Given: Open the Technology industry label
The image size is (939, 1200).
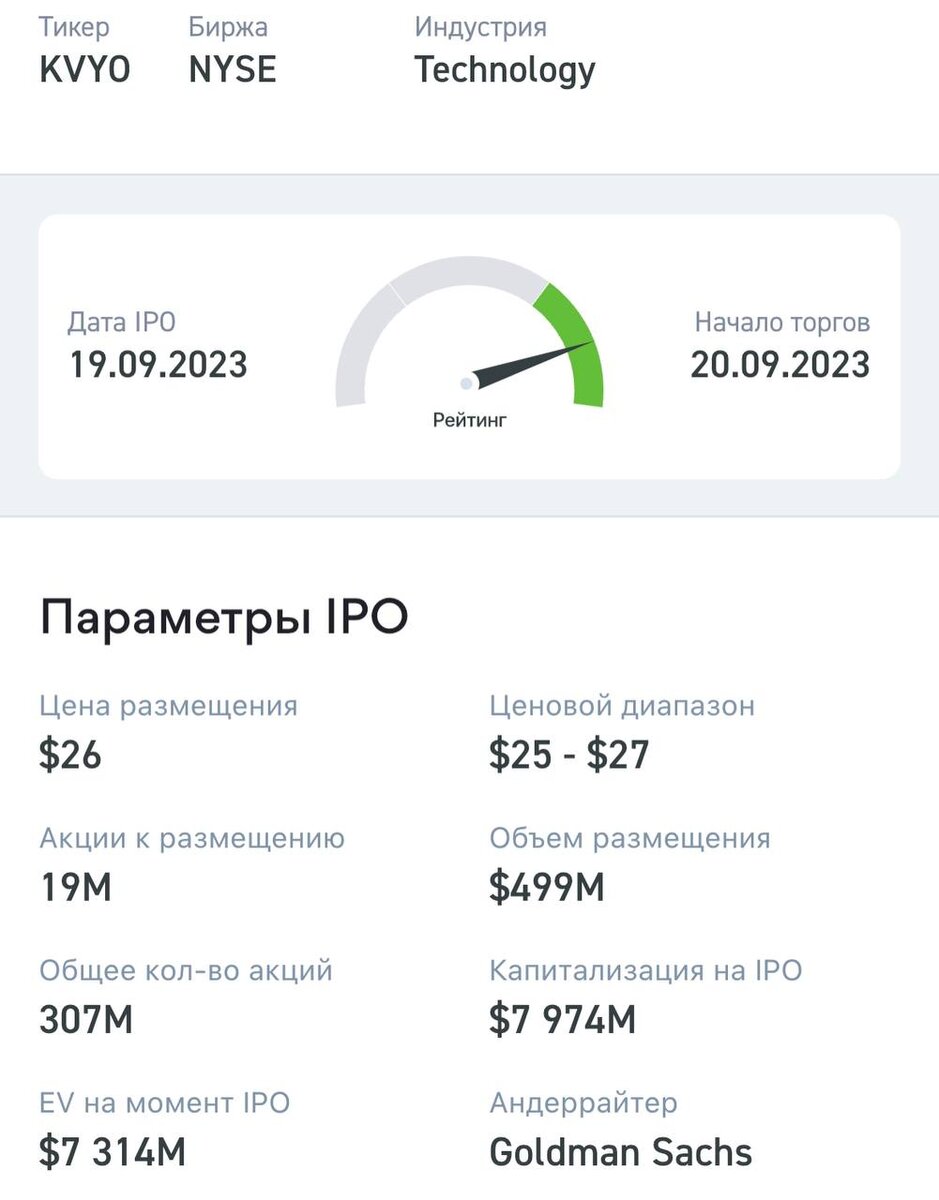Looking at the screenshot, I should pyautogui.click(x=505, y=70).
